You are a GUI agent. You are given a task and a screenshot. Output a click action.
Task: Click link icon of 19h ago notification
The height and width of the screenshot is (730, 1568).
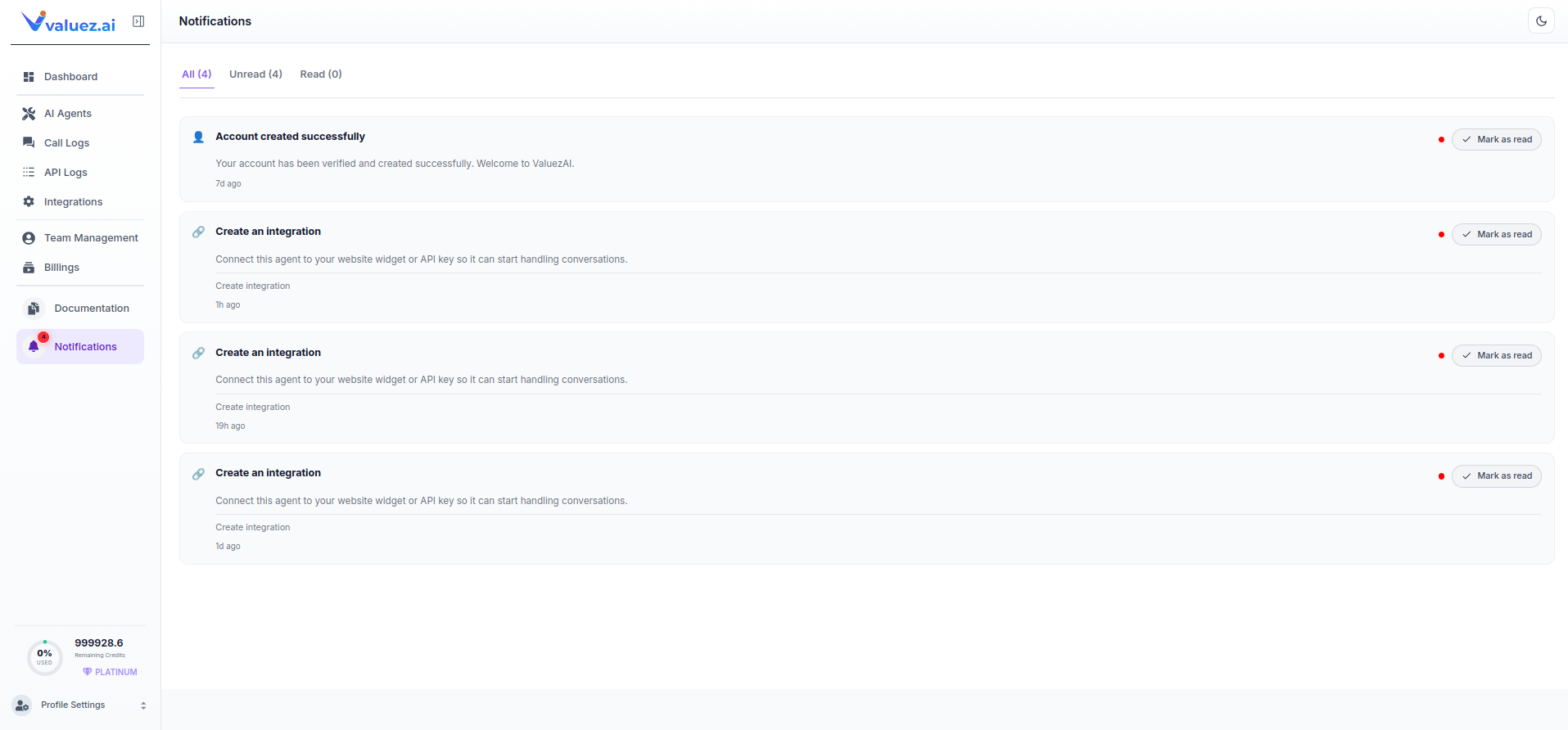coord(198,354)
